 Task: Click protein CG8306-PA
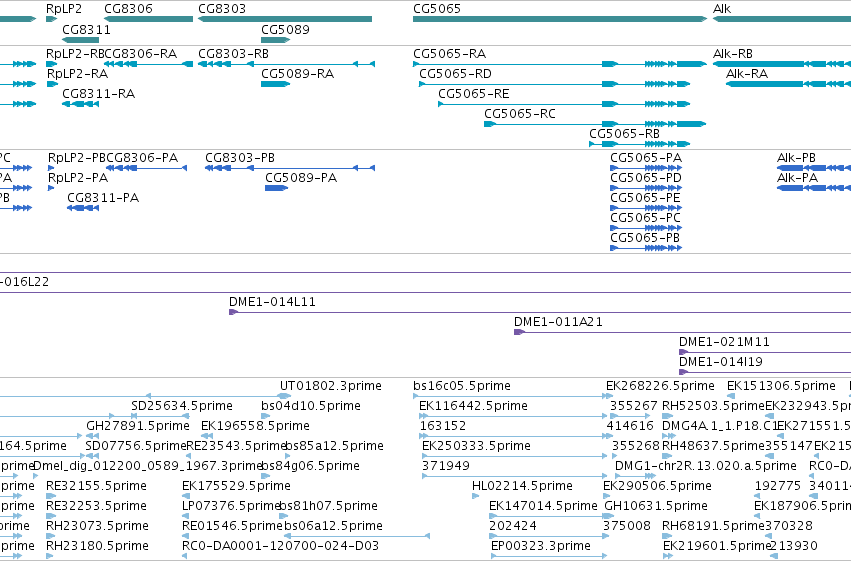coord(147,168)
